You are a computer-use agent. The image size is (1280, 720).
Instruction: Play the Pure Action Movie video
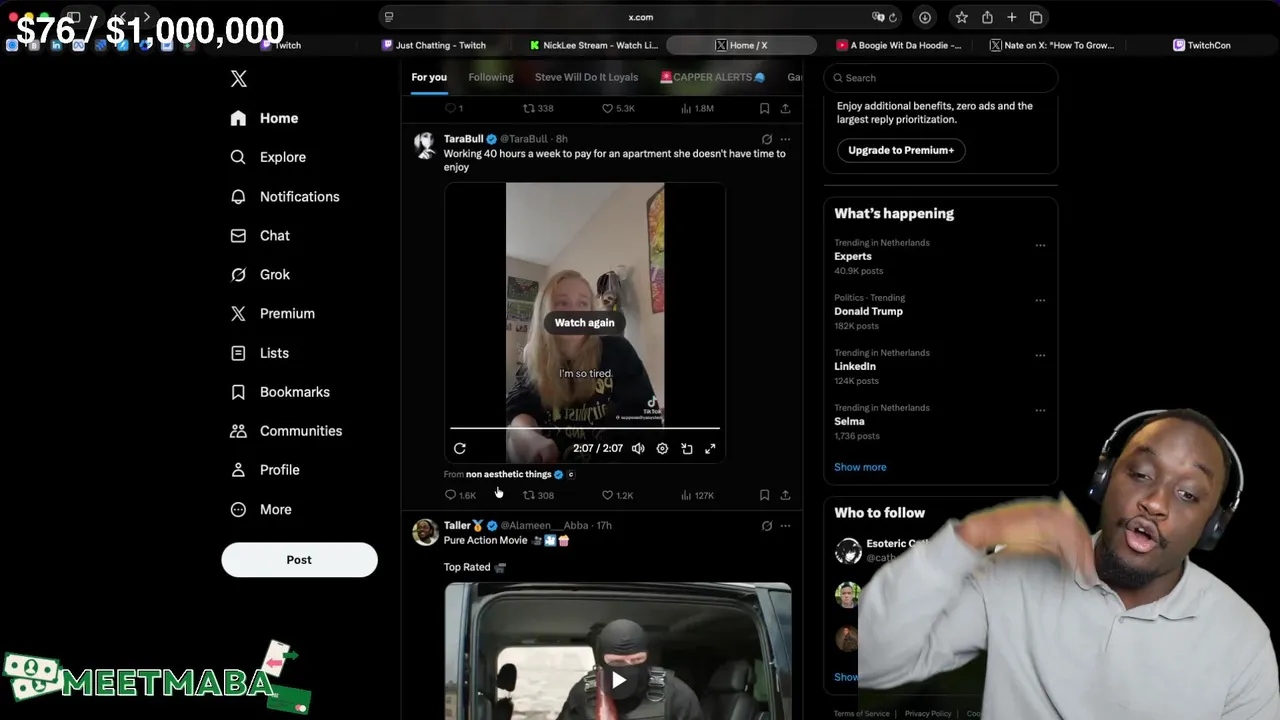coord(619,681)
